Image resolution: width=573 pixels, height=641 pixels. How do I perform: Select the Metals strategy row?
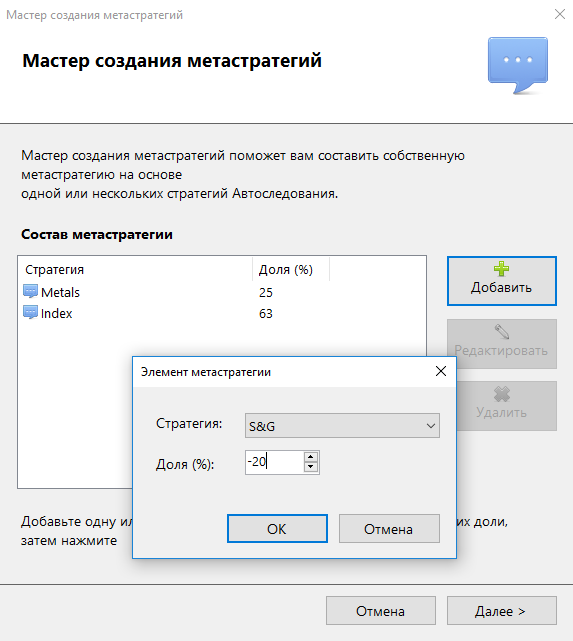(222, 292)
